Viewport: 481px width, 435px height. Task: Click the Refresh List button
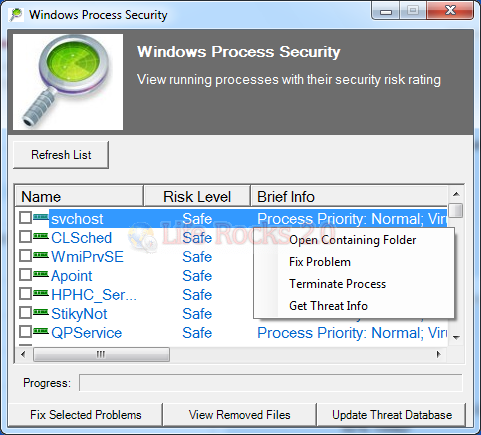pos(61,155)
